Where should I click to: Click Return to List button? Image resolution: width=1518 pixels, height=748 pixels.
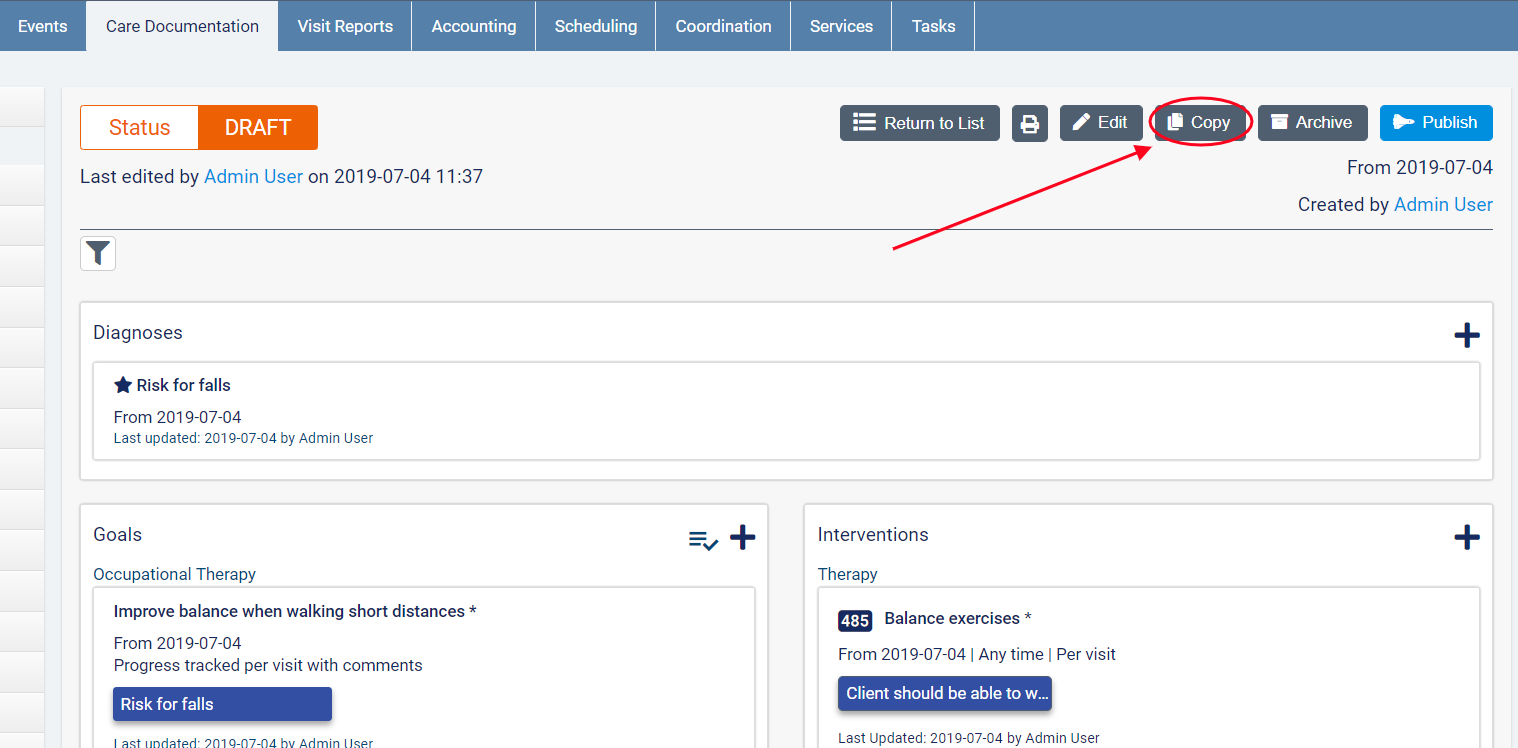(919, 123)
